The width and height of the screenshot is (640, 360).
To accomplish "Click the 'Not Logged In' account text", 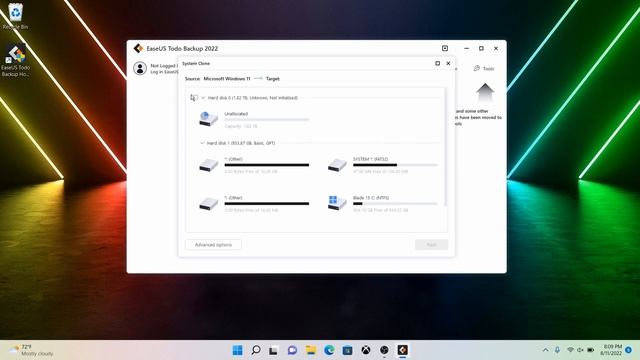I will tap(164, 66).
